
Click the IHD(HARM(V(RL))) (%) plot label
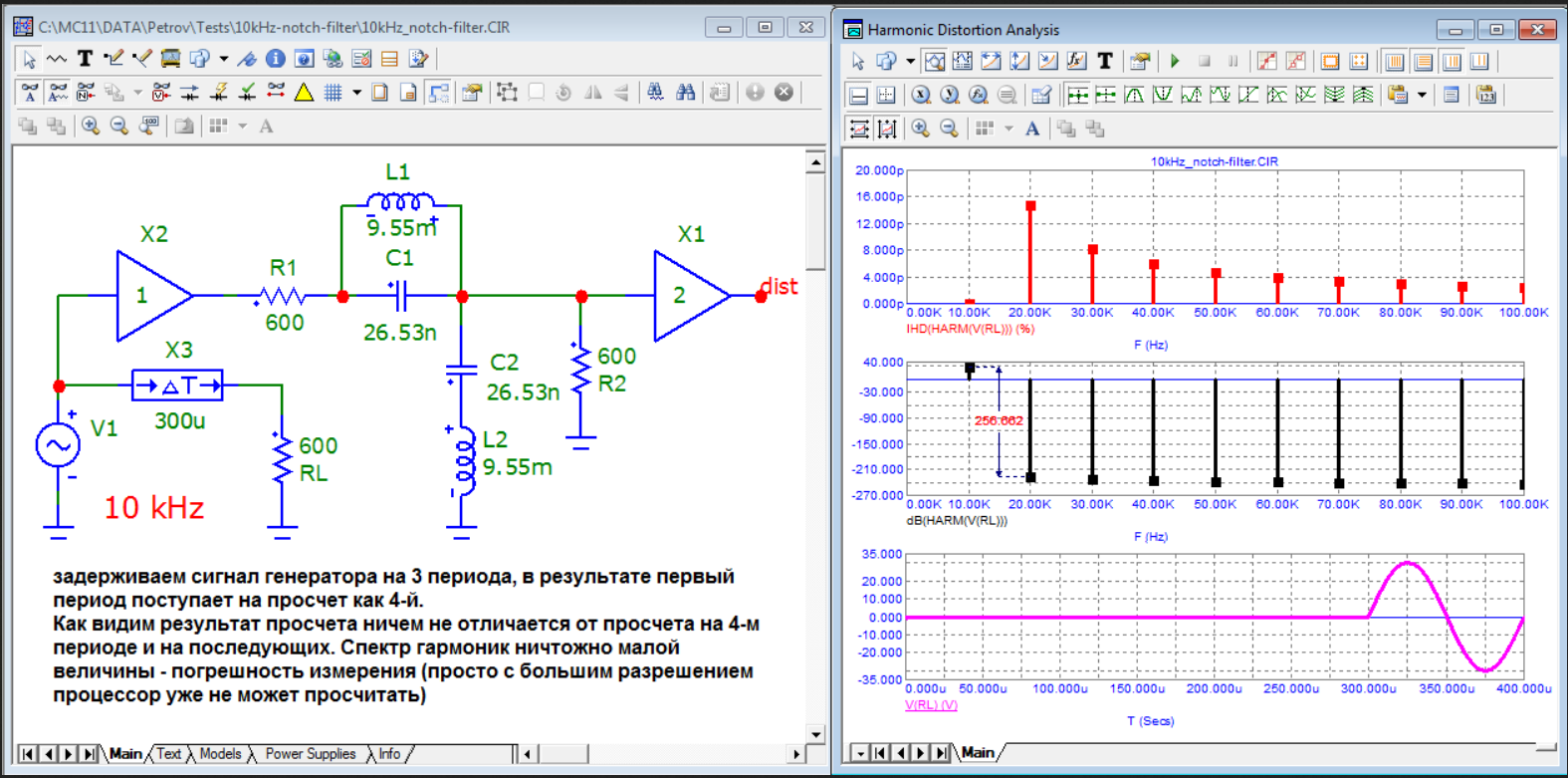coord(970,329)
